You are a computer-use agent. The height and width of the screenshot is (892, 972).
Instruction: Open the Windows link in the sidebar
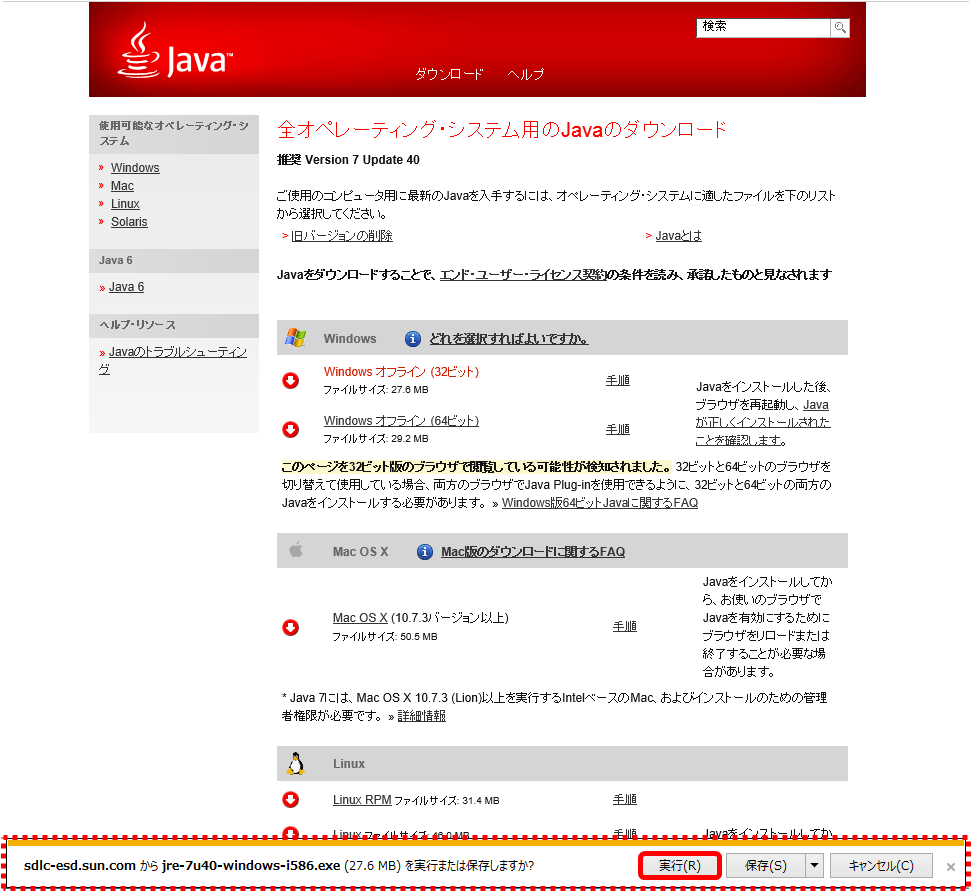pyautogui.click(x=135, y=168)
